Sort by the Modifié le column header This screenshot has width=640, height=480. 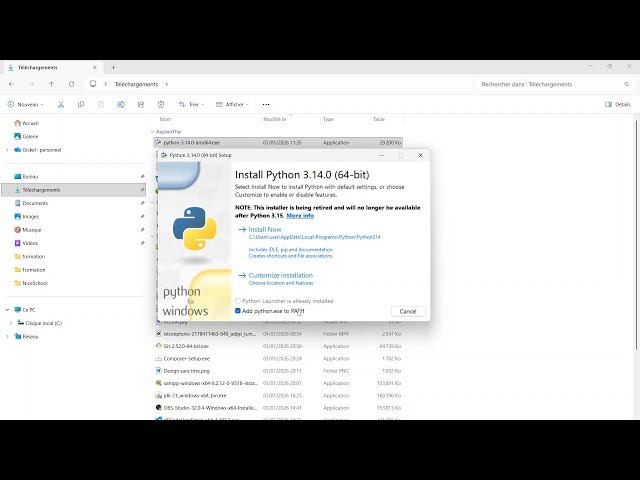click(274, 119)
